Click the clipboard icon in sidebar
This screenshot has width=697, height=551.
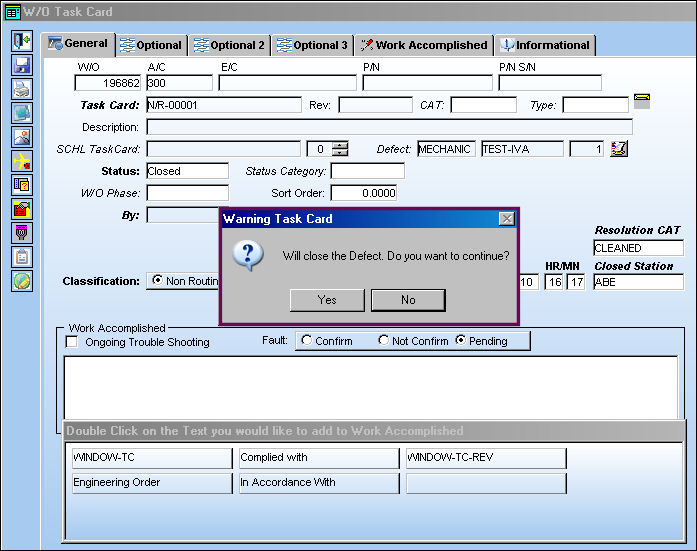point(22,257)
